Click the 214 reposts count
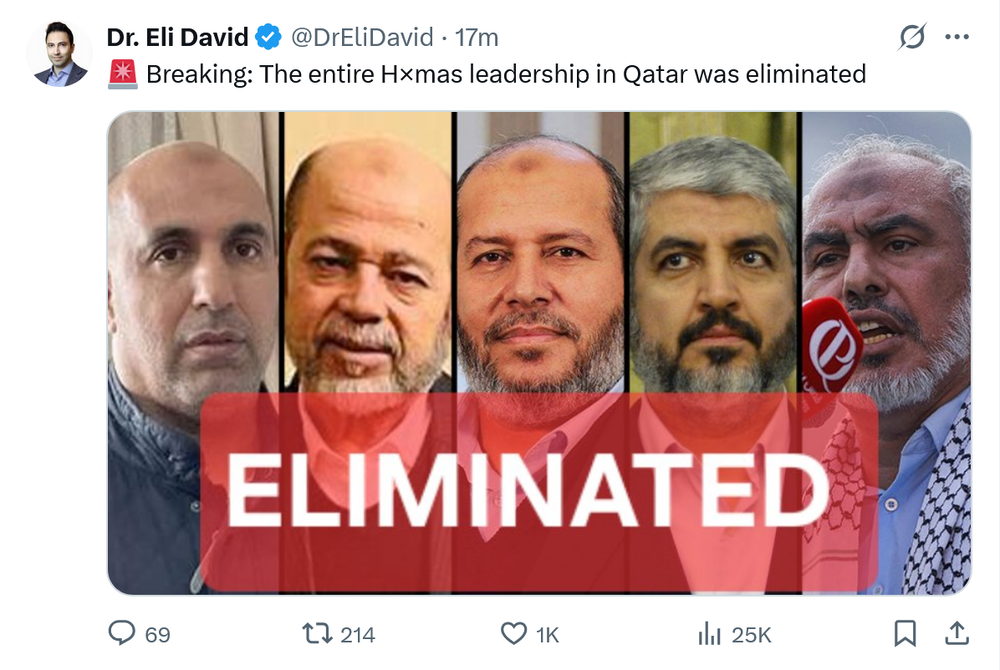 tap(358, 635)
